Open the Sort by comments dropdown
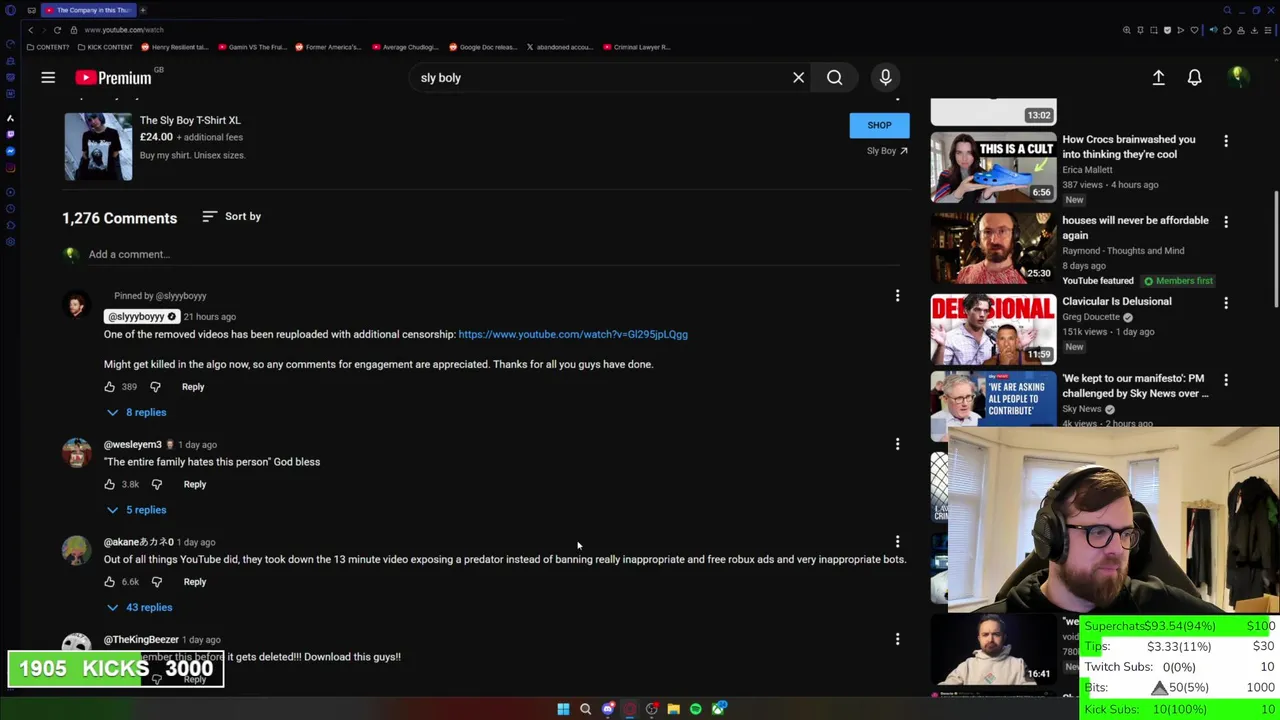This screenshot has width=1280, height=720. pos(231,216)
